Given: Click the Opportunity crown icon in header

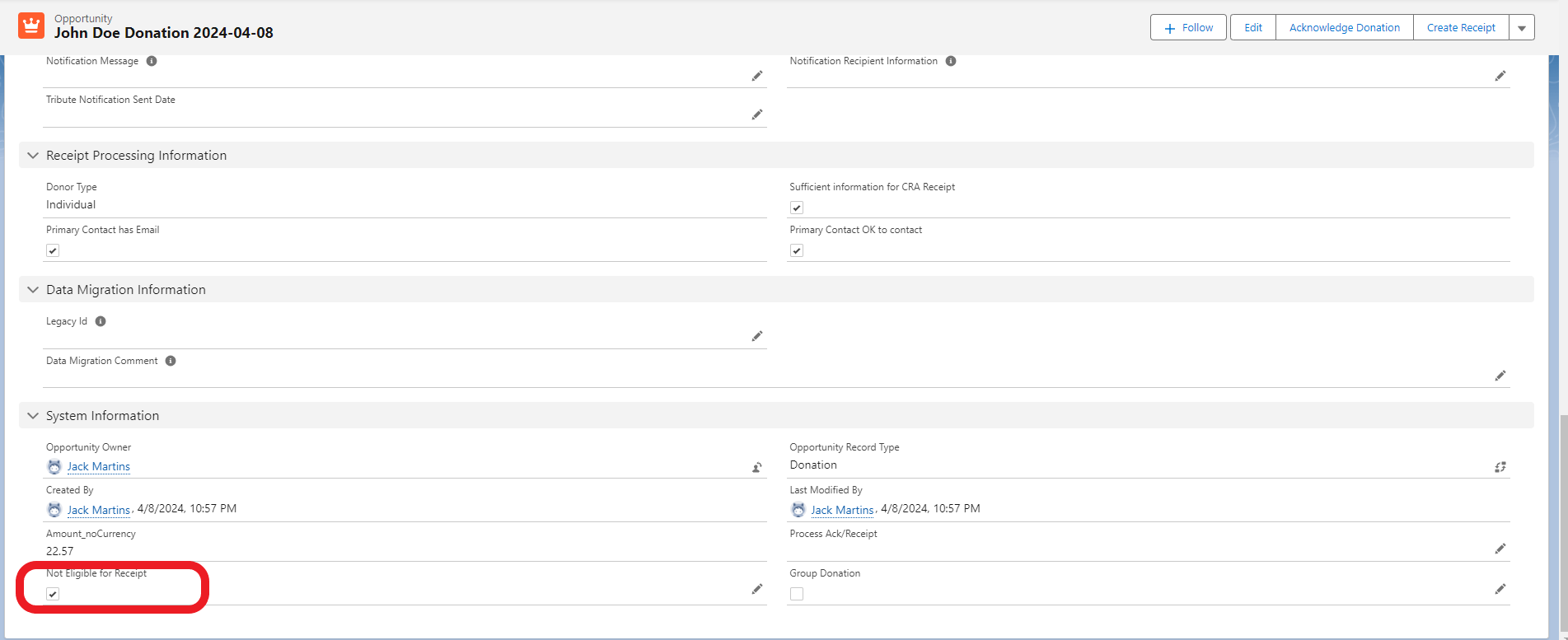Looking at the screenshot, I should point(31,26).
